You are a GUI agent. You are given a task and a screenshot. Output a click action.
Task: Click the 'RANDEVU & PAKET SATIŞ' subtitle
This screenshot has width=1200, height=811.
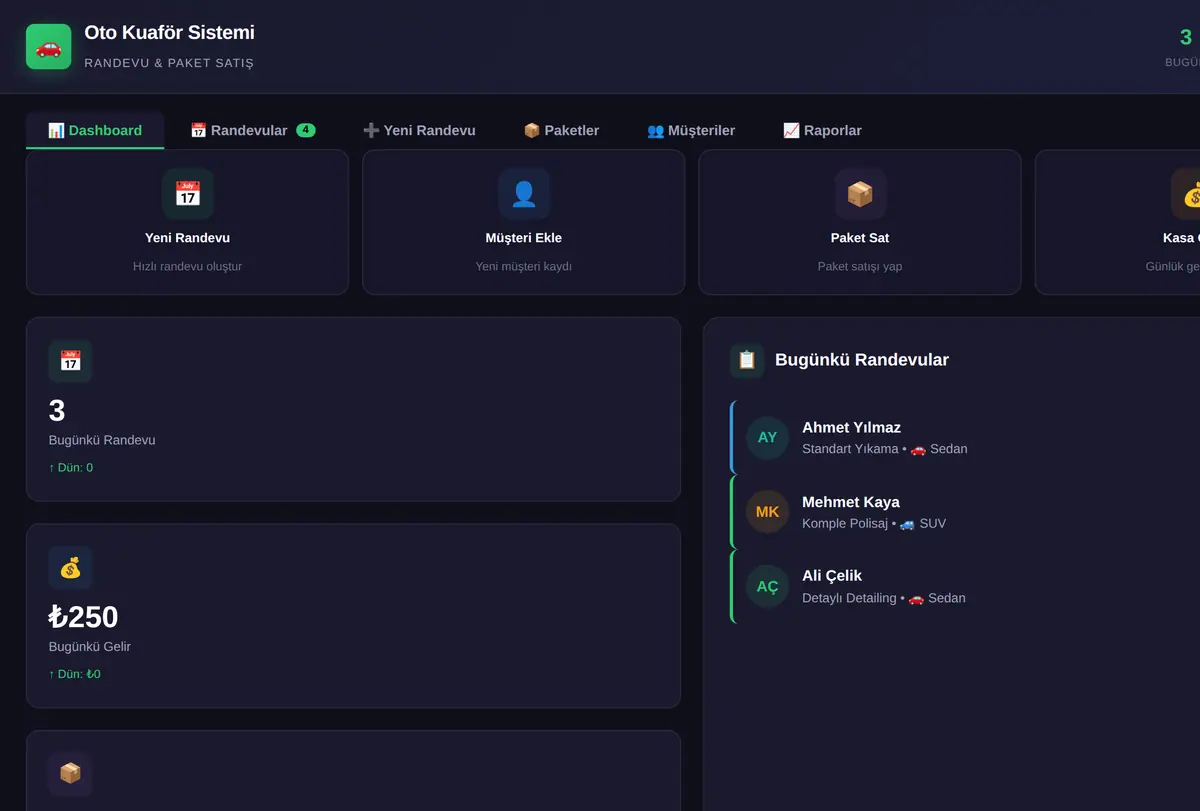[x=169, y=63]
